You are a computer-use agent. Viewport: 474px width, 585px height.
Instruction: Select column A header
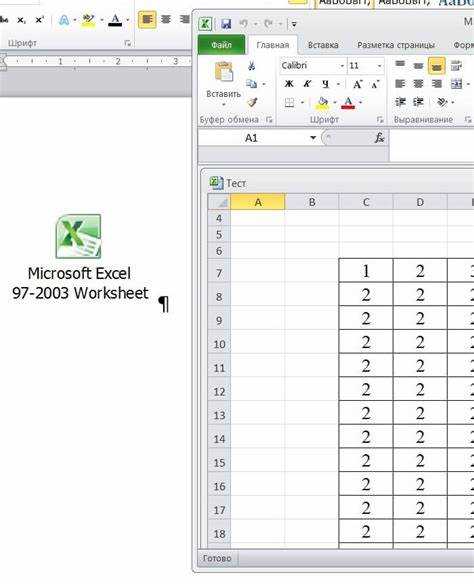[x=258, y=202]
